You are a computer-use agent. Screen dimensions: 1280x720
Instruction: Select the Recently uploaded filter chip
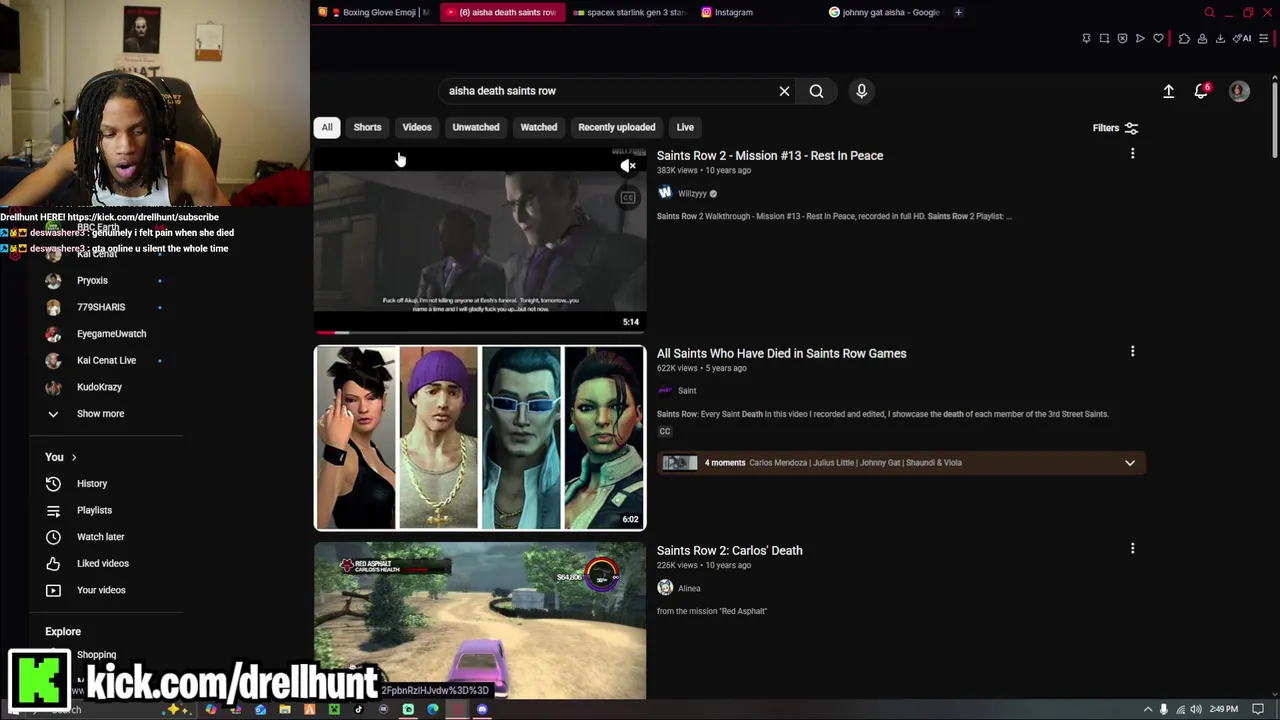(617, 127)
